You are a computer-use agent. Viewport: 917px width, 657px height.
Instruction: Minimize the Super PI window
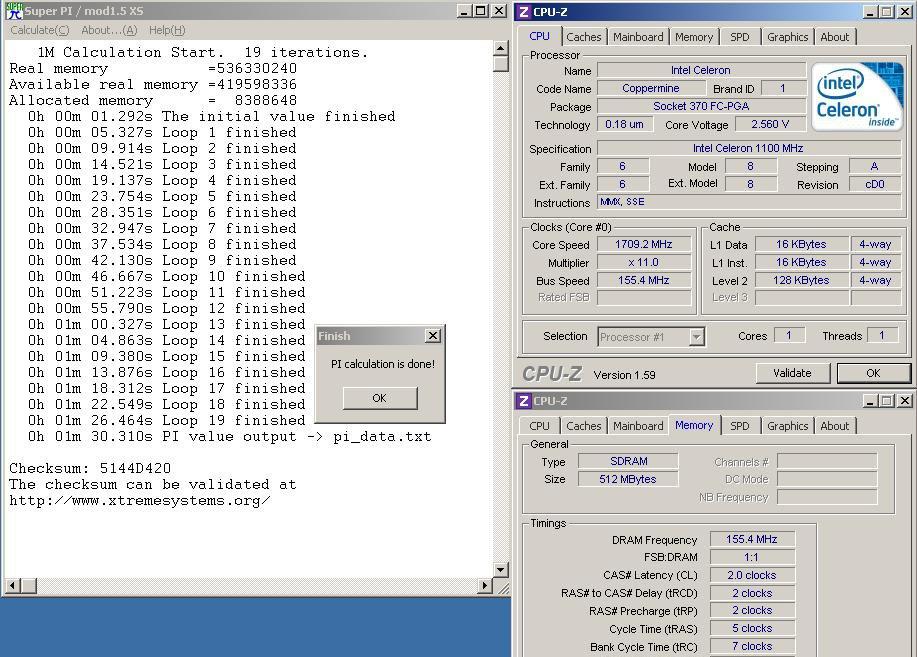pos(464,11)
